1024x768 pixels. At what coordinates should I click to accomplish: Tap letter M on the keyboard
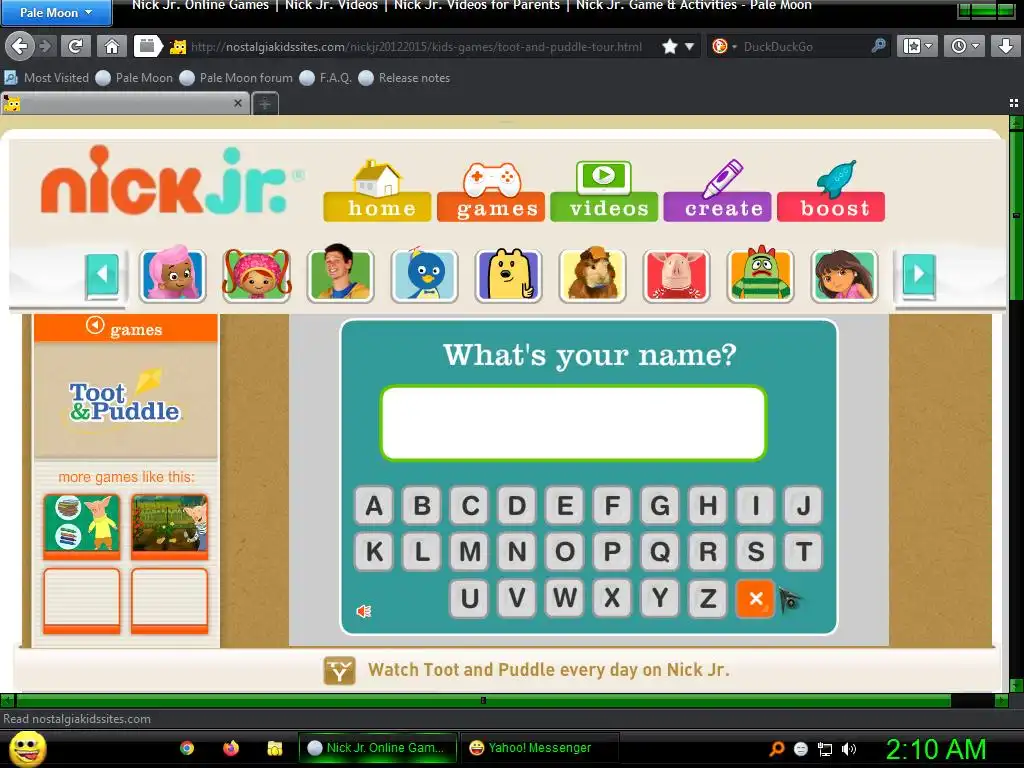click(470, 552)
